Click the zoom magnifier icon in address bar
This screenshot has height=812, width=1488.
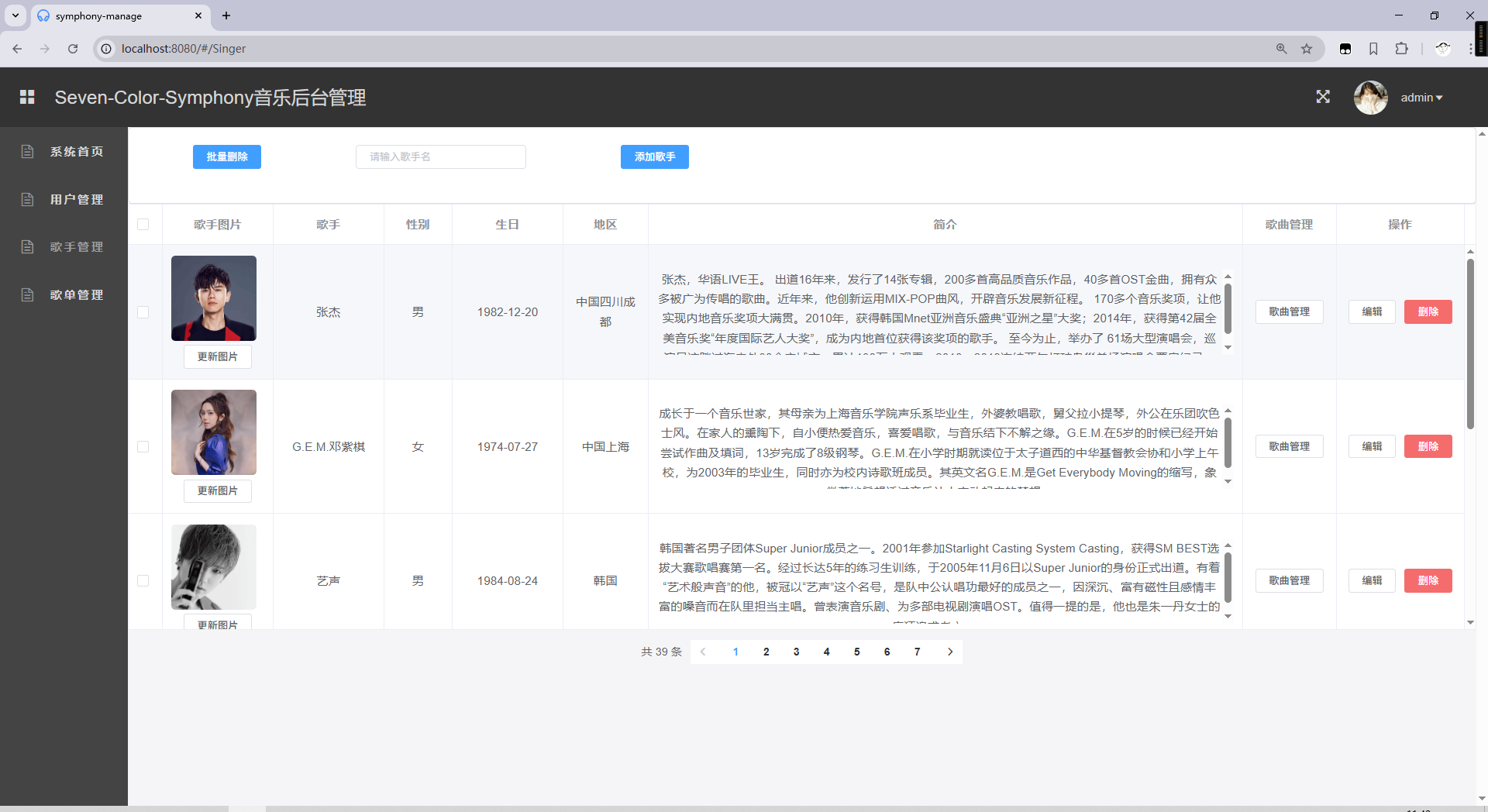click(x=1281, y=49)
